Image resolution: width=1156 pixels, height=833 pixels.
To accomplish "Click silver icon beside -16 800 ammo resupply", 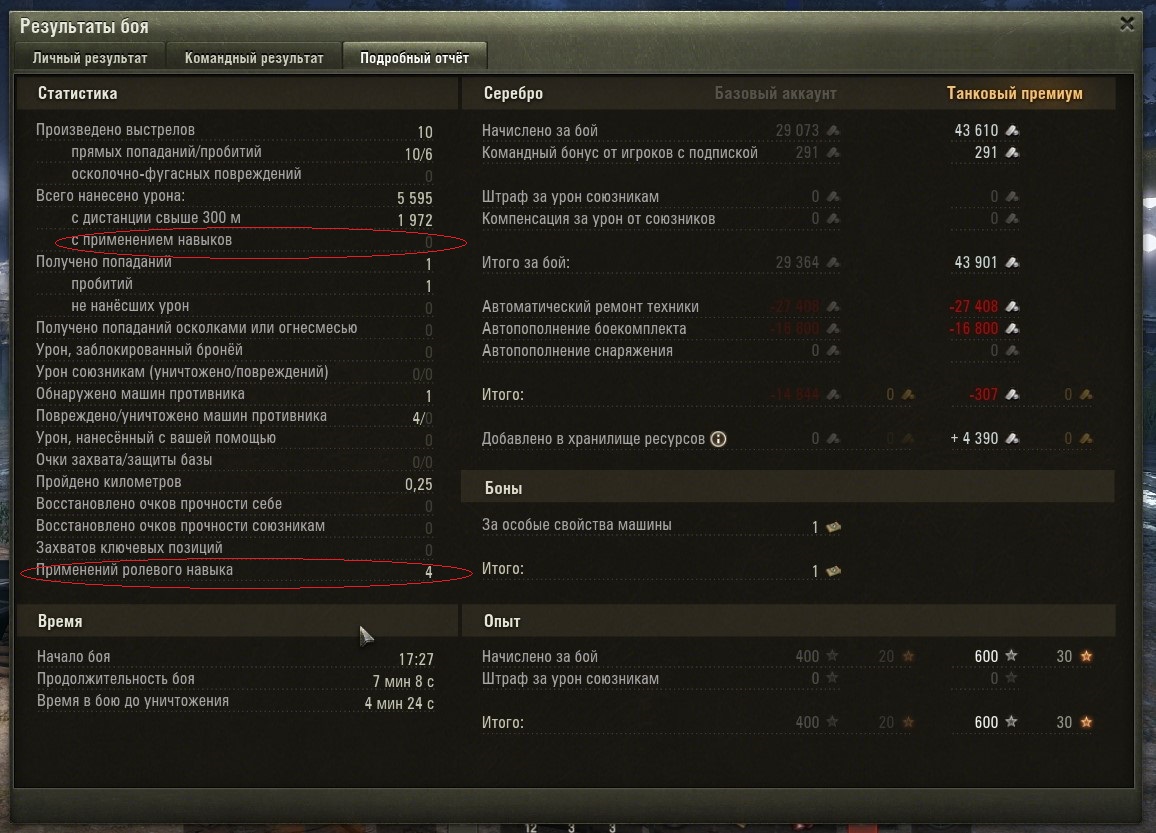I will coord(1012,329).
